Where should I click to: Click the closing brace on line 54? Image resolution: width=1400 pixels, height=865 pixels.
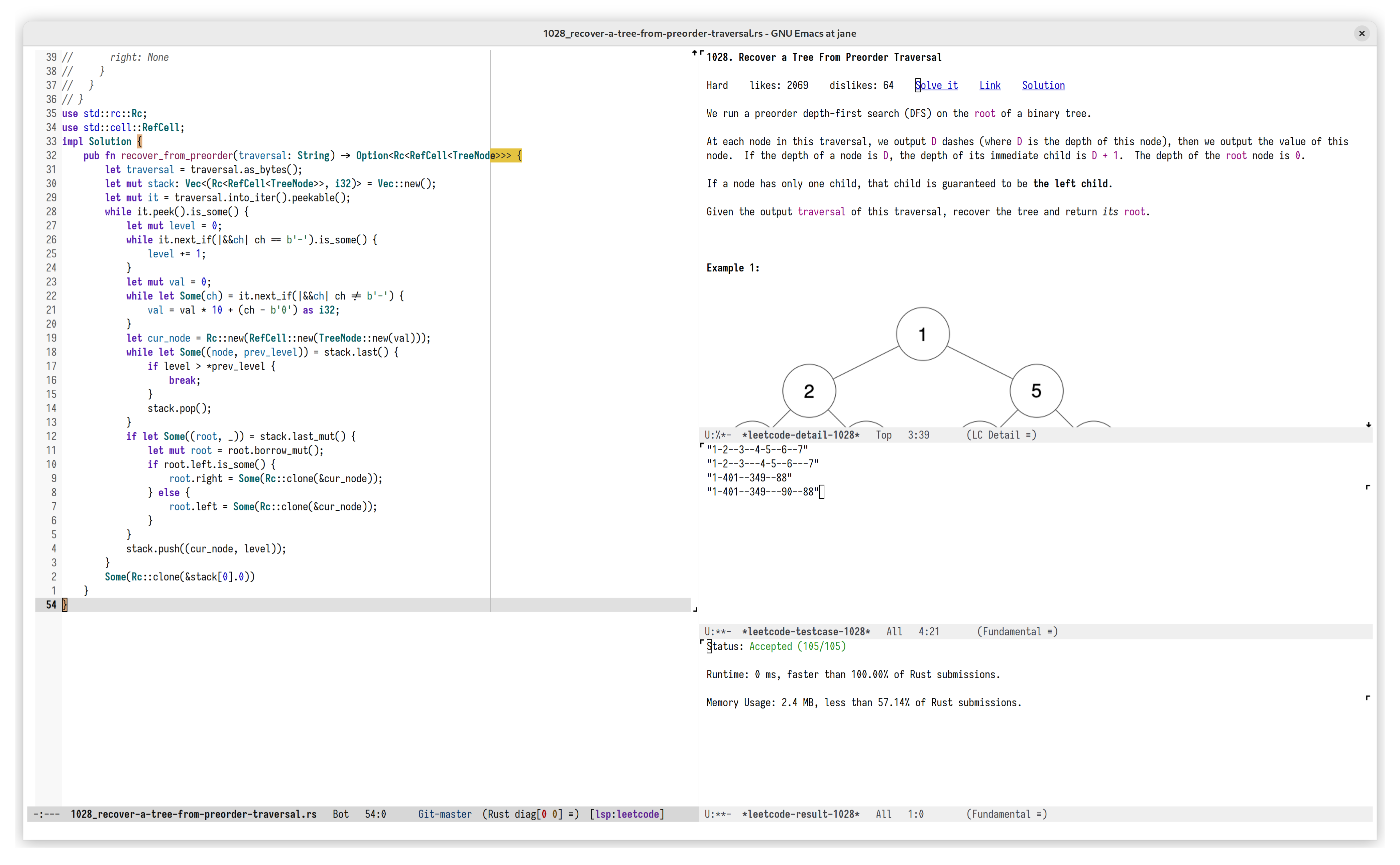coord(65,605)
